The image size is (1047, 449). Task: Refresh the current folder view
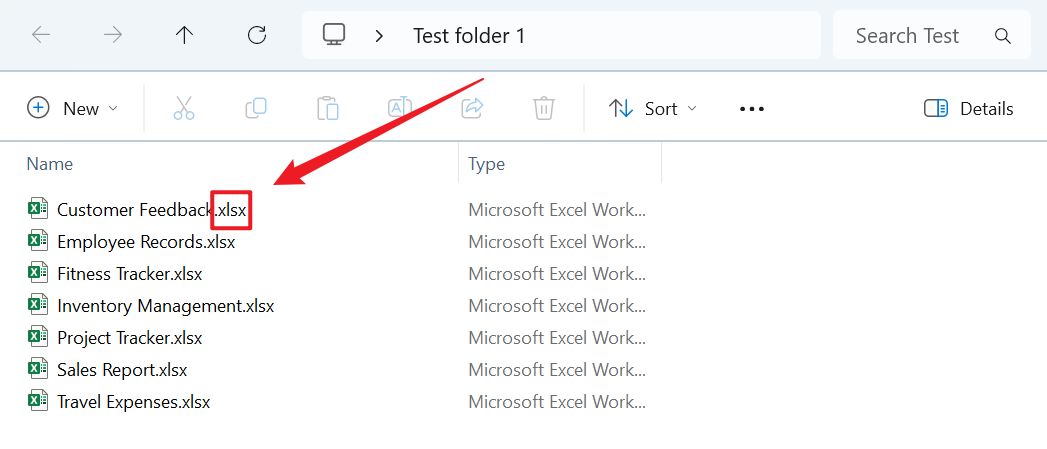pyautogui.click(x=257, y=36)
